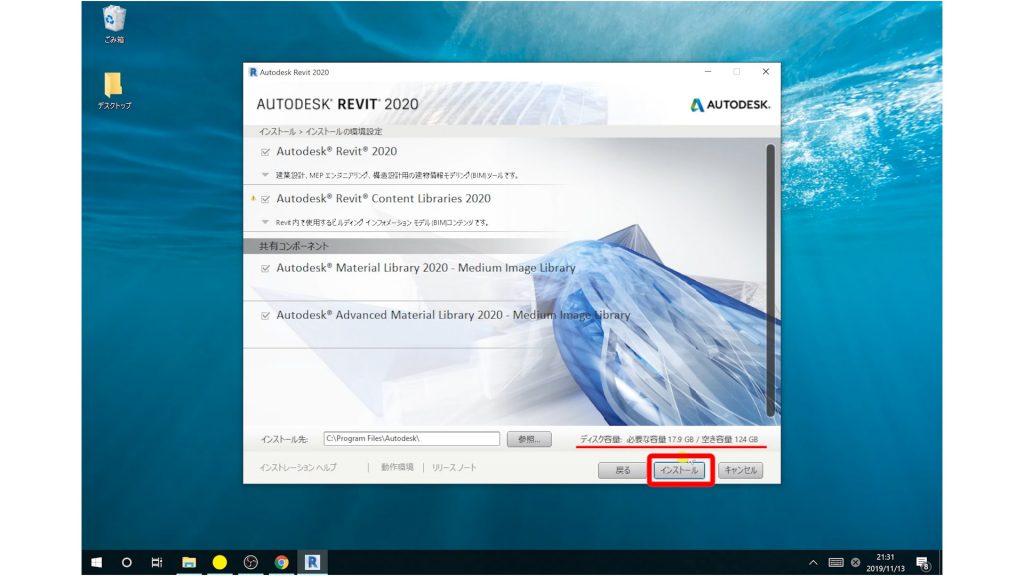Open the インストレーション ヘルプ link
This screenshot has height=576, width=1024.
point(298,467)
